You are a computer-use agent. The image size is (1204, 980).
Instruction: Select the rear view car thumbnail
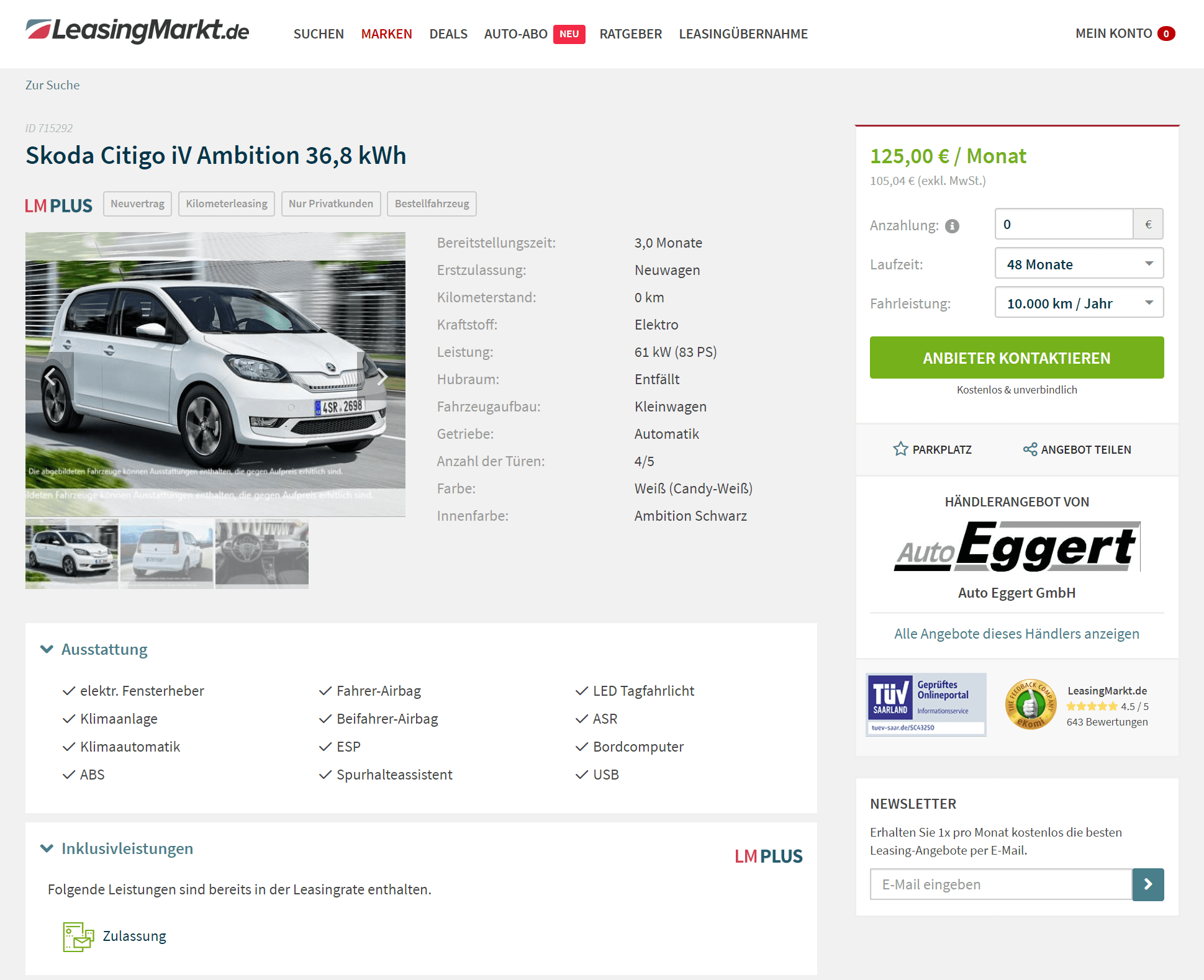167,554
